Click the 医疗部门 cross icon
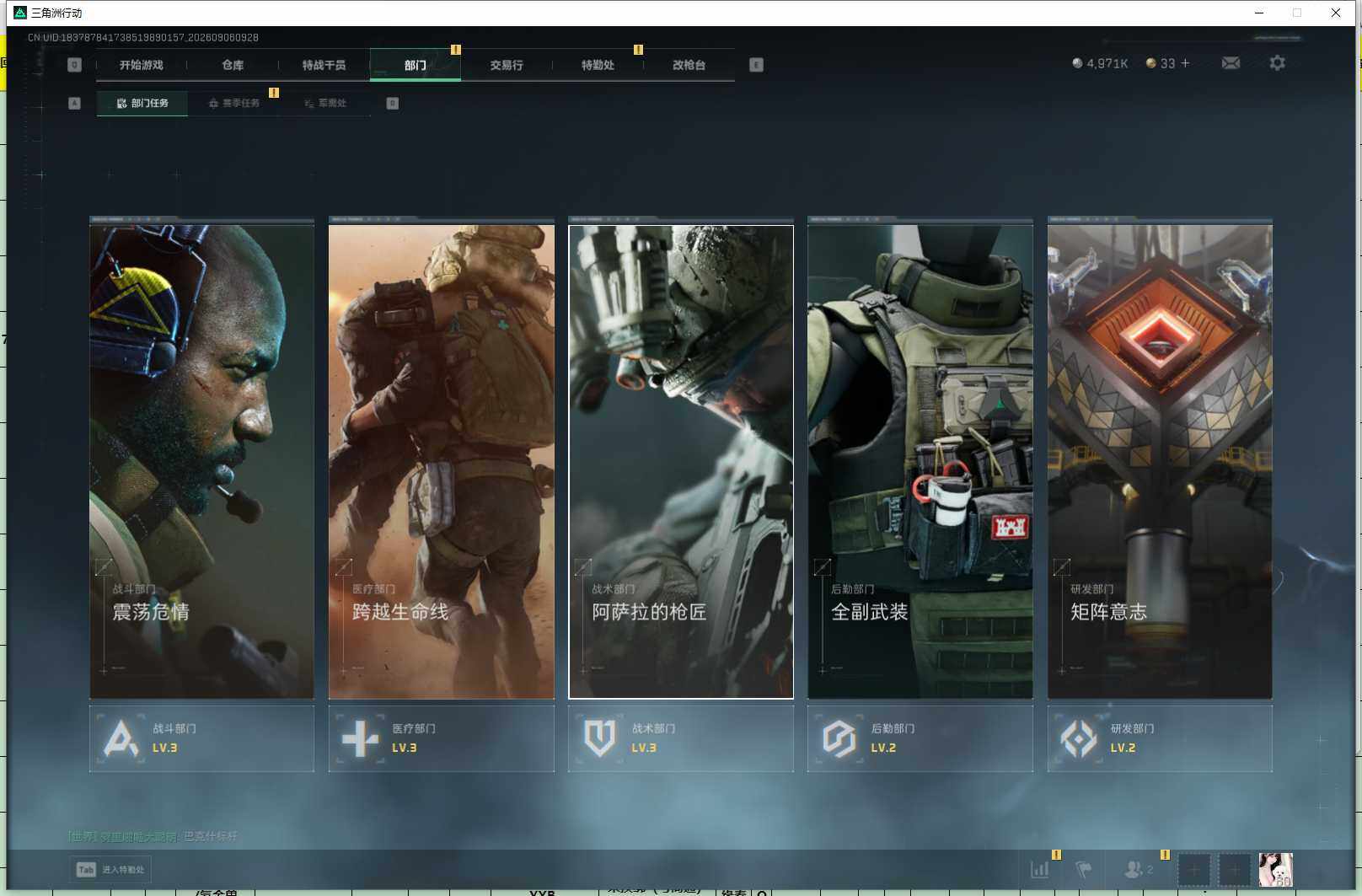 point(361,738)
